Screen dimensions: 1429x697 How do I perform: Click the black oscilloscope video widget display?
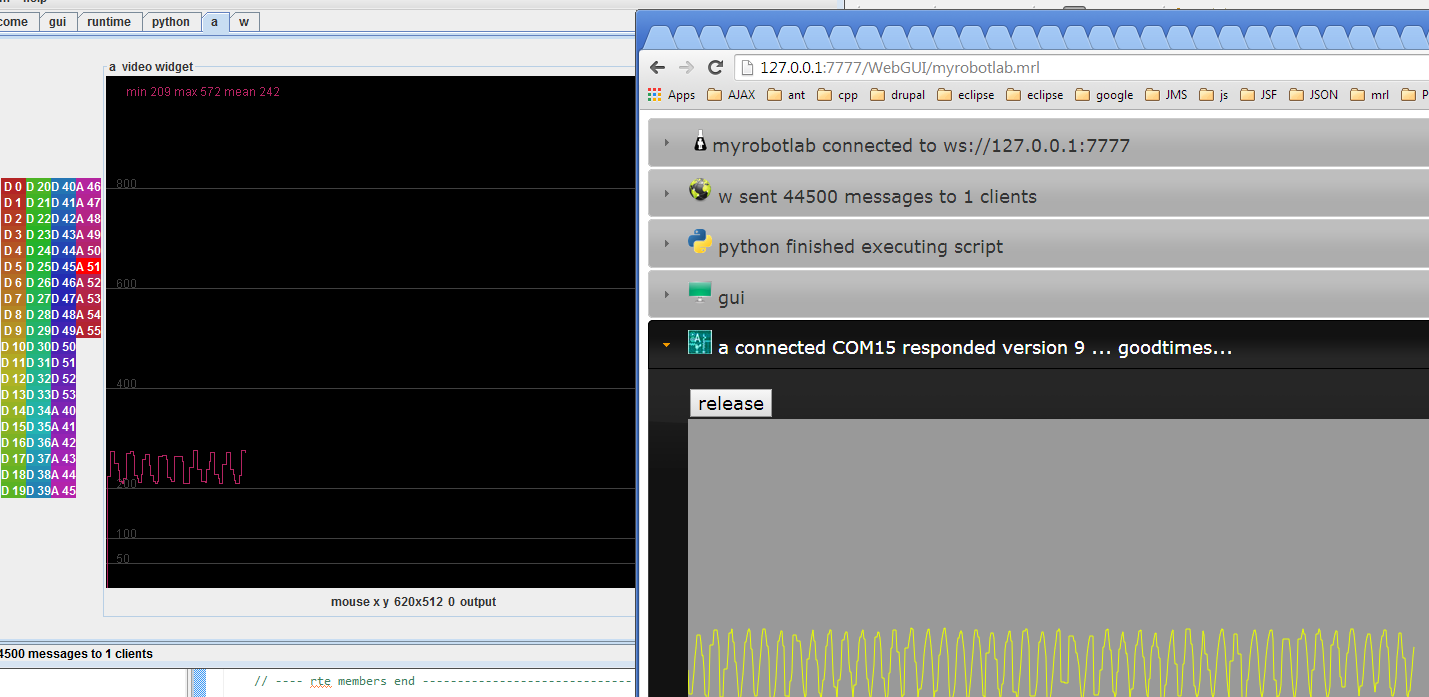pos(370,332)
